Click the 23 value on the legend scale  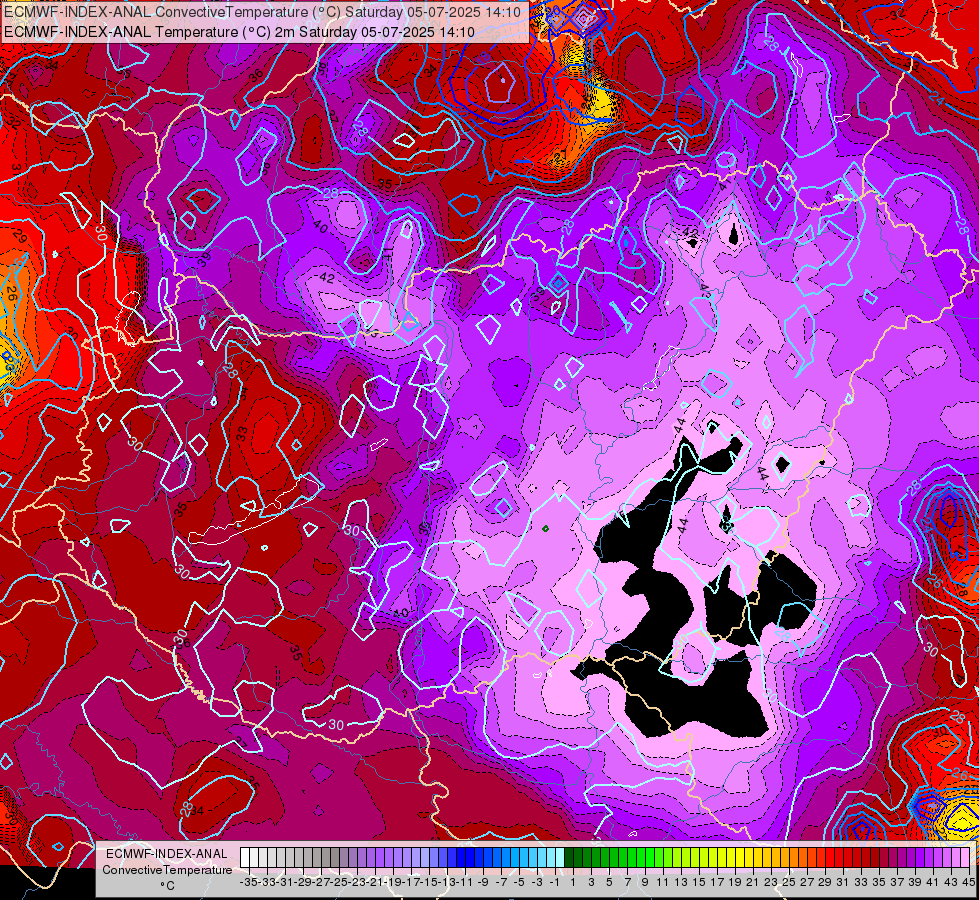click(x=771, y=882)
